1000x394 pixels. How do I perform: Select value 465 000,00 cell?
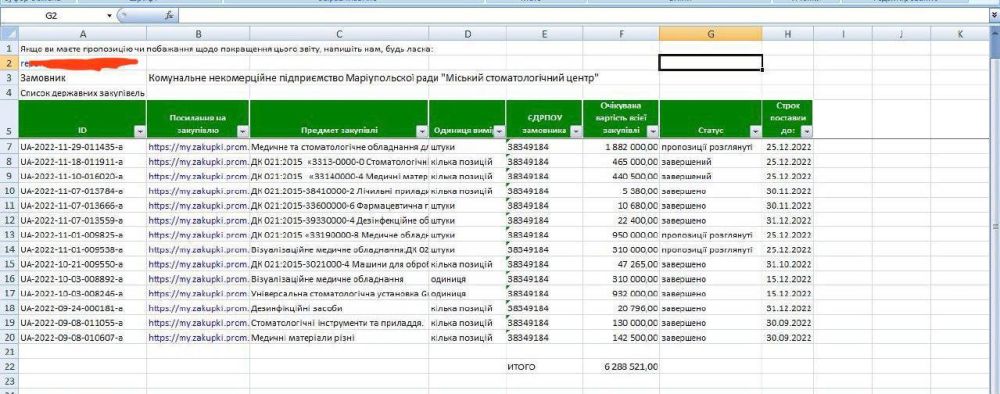coord(621,161)
